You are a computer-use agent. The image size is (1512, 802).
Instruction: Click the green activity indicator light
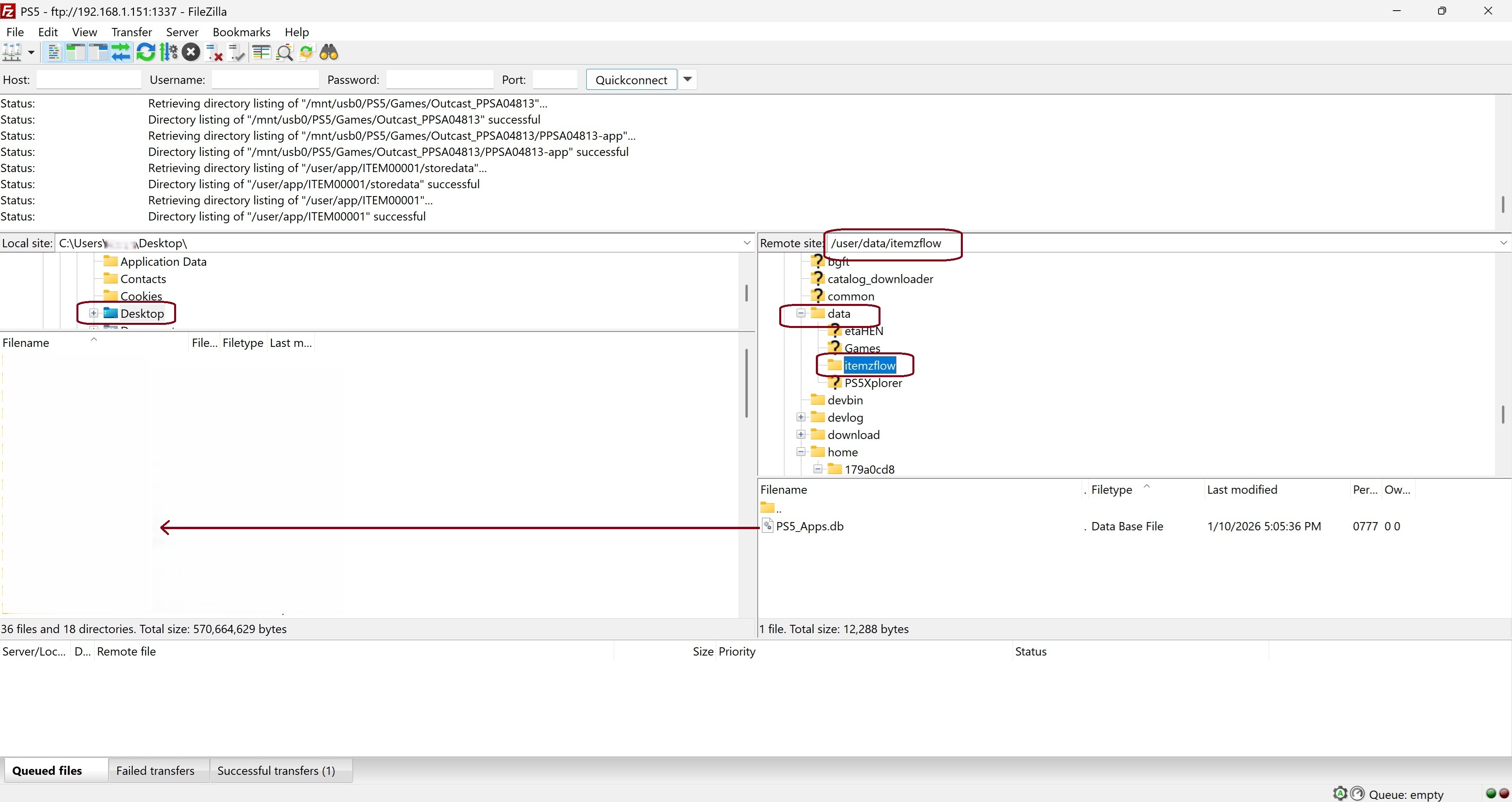pyautogui.click(x=1491, y=794)
